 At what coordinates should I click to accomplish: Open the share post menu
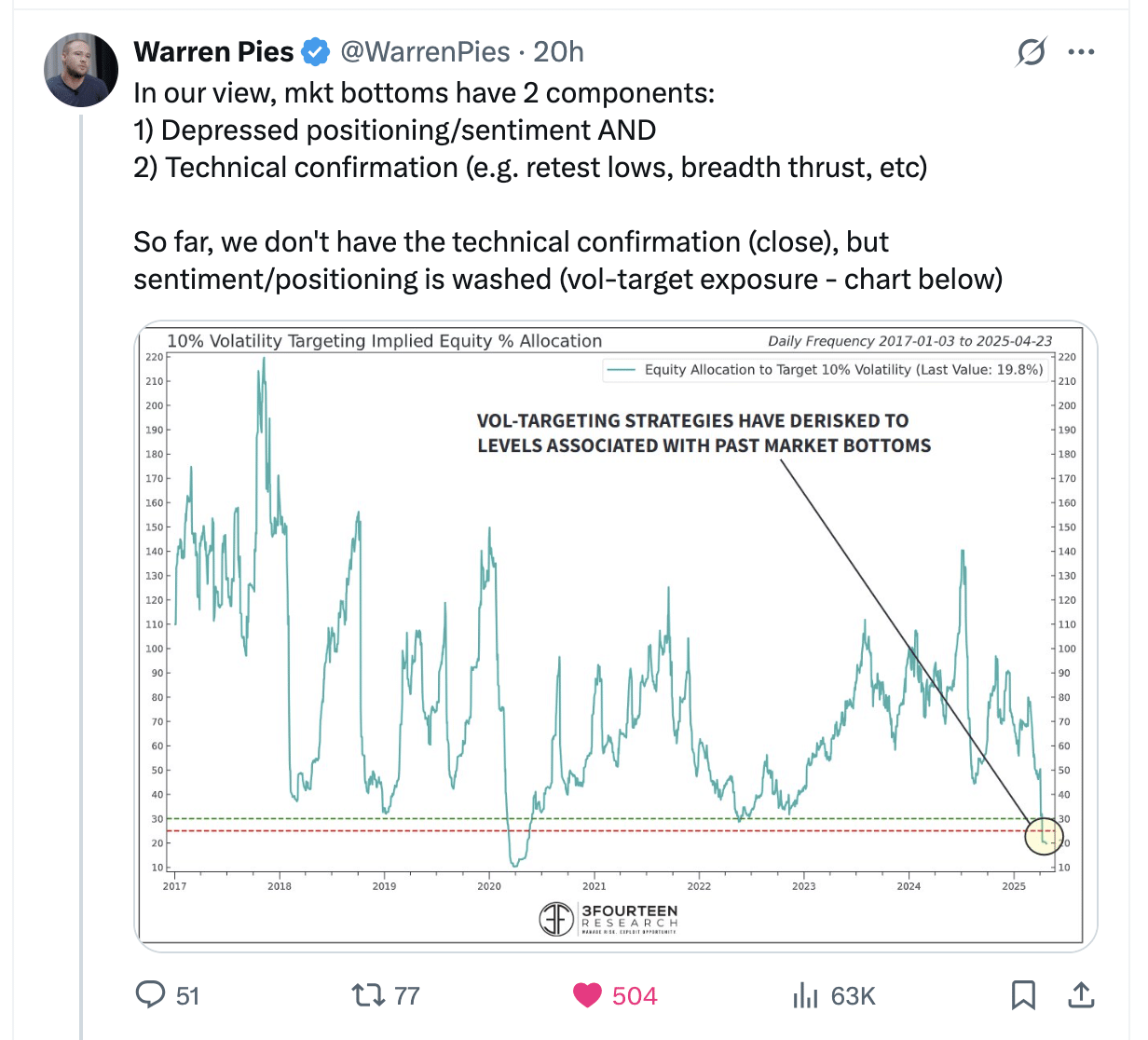(x=1081, y=995)
